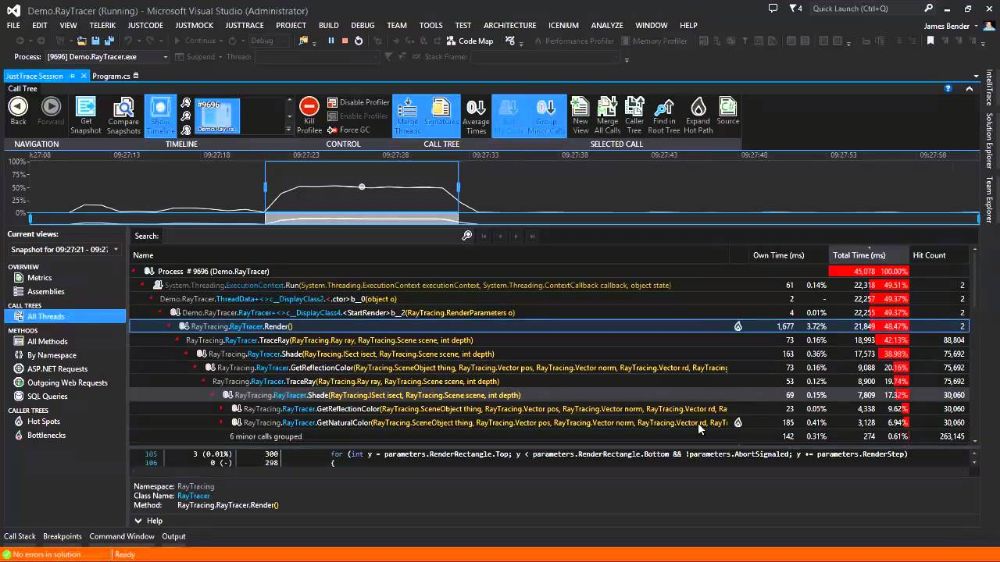Screen dimensions: 1000x562
Task: Click the selected point on timeline graph
Action: [x=362, y=187]
